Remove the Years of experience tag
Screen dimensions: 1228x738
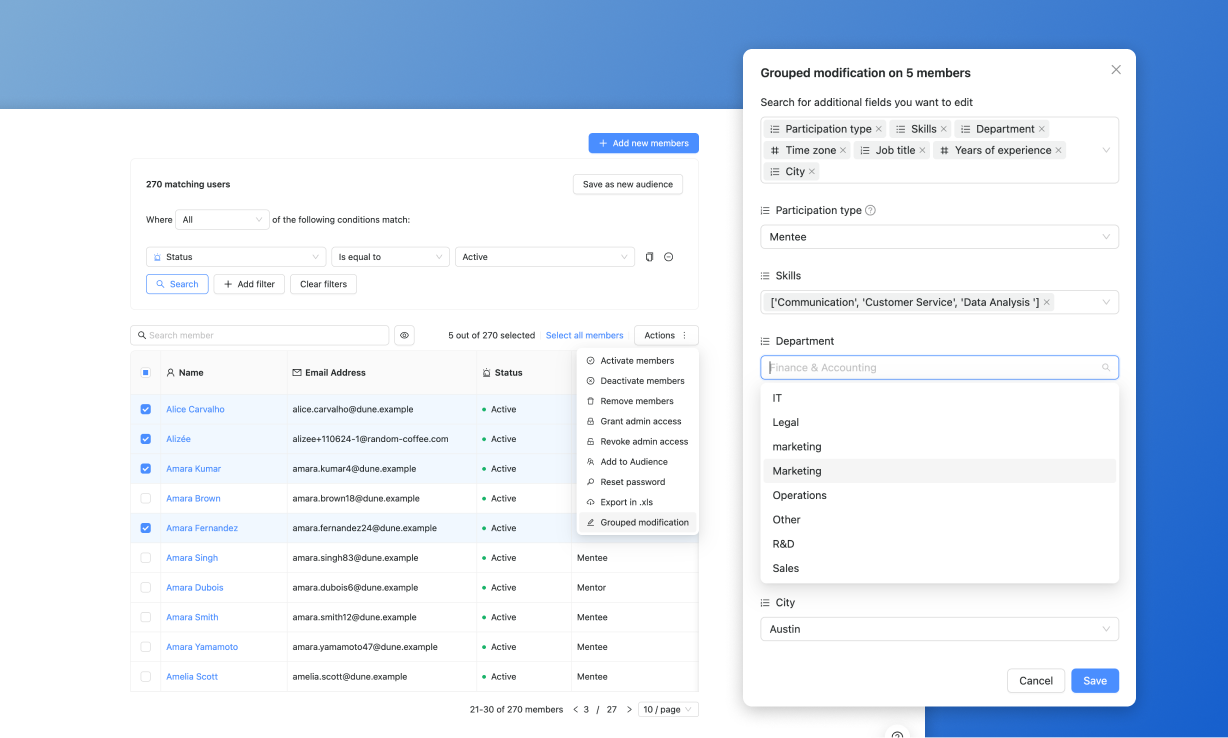click(x=1058, y=150)
